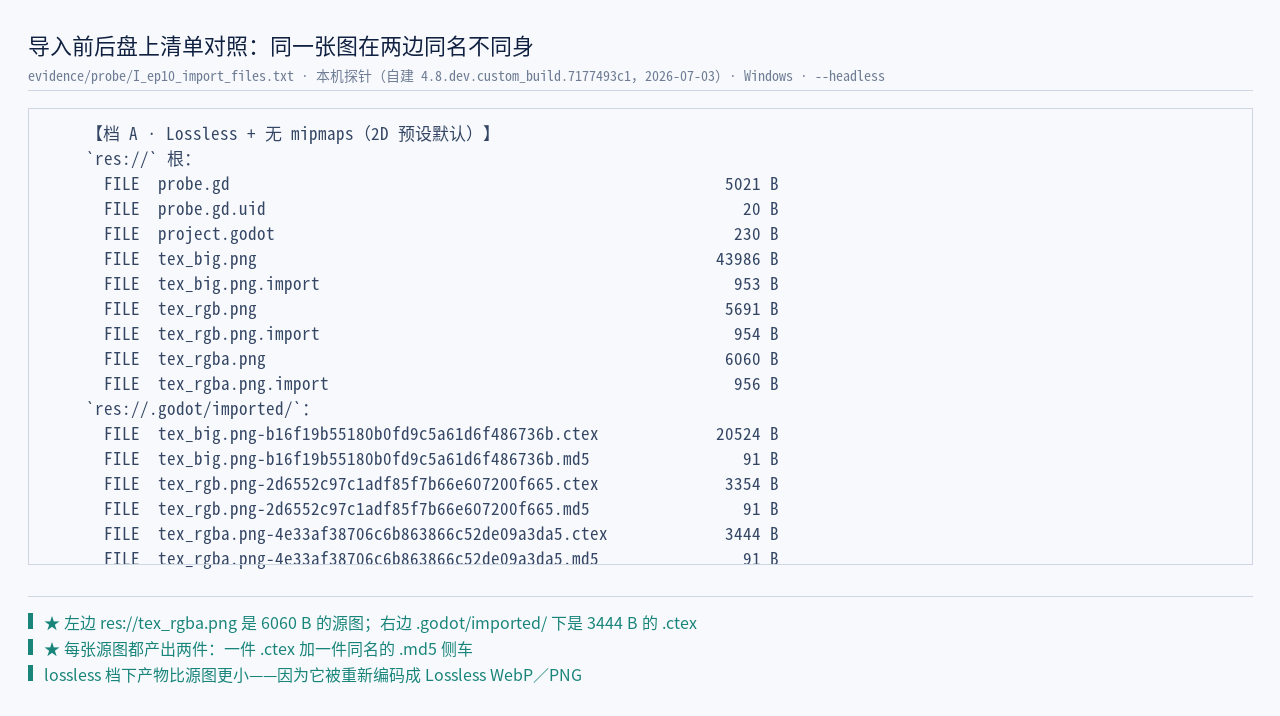Select the tex_rgba.png.import file row
The height and width of the screenshot is (716, 1280).
point(441,384)
